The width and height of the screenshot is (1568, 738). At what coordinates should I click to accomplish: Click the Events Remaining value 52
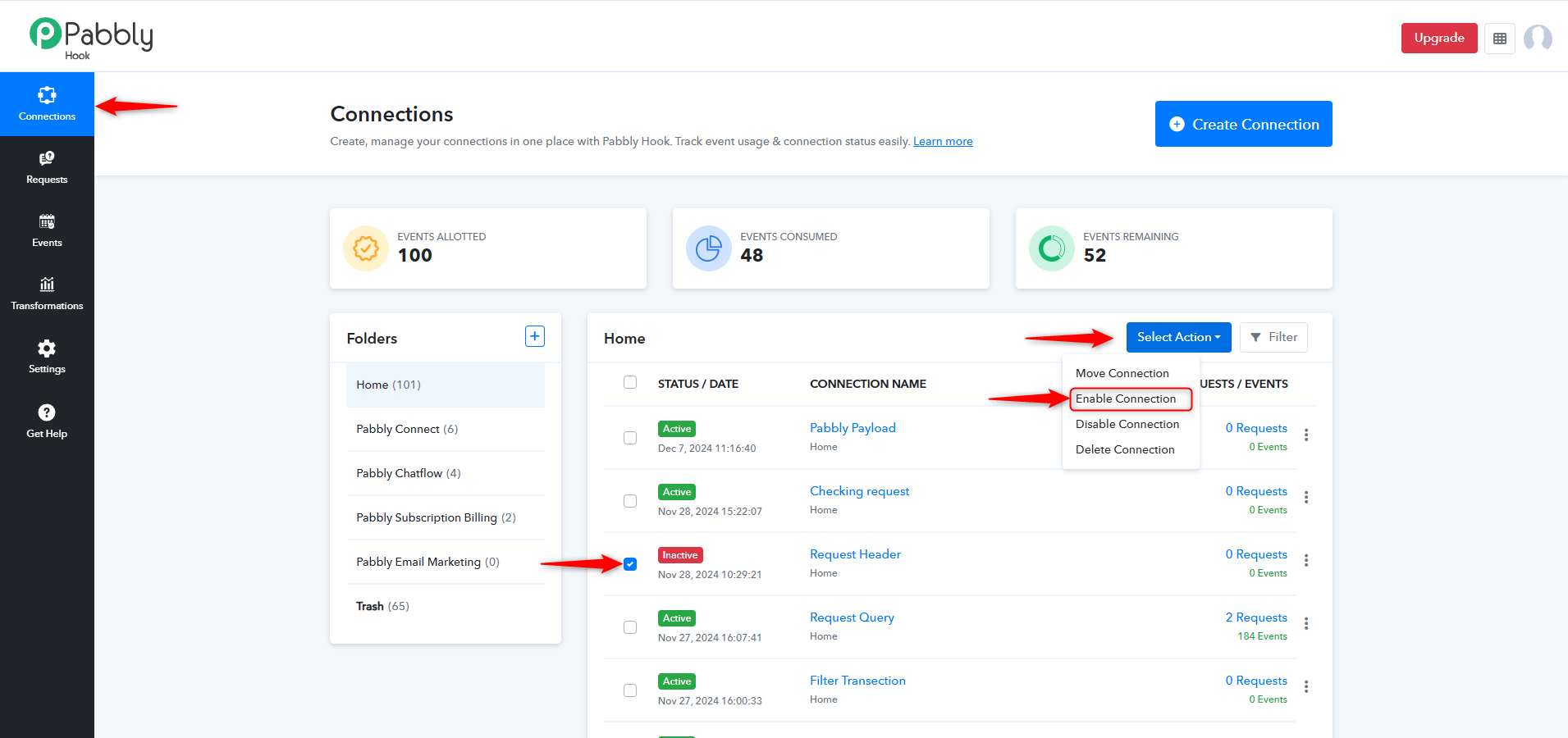[x=1095, y=255]
